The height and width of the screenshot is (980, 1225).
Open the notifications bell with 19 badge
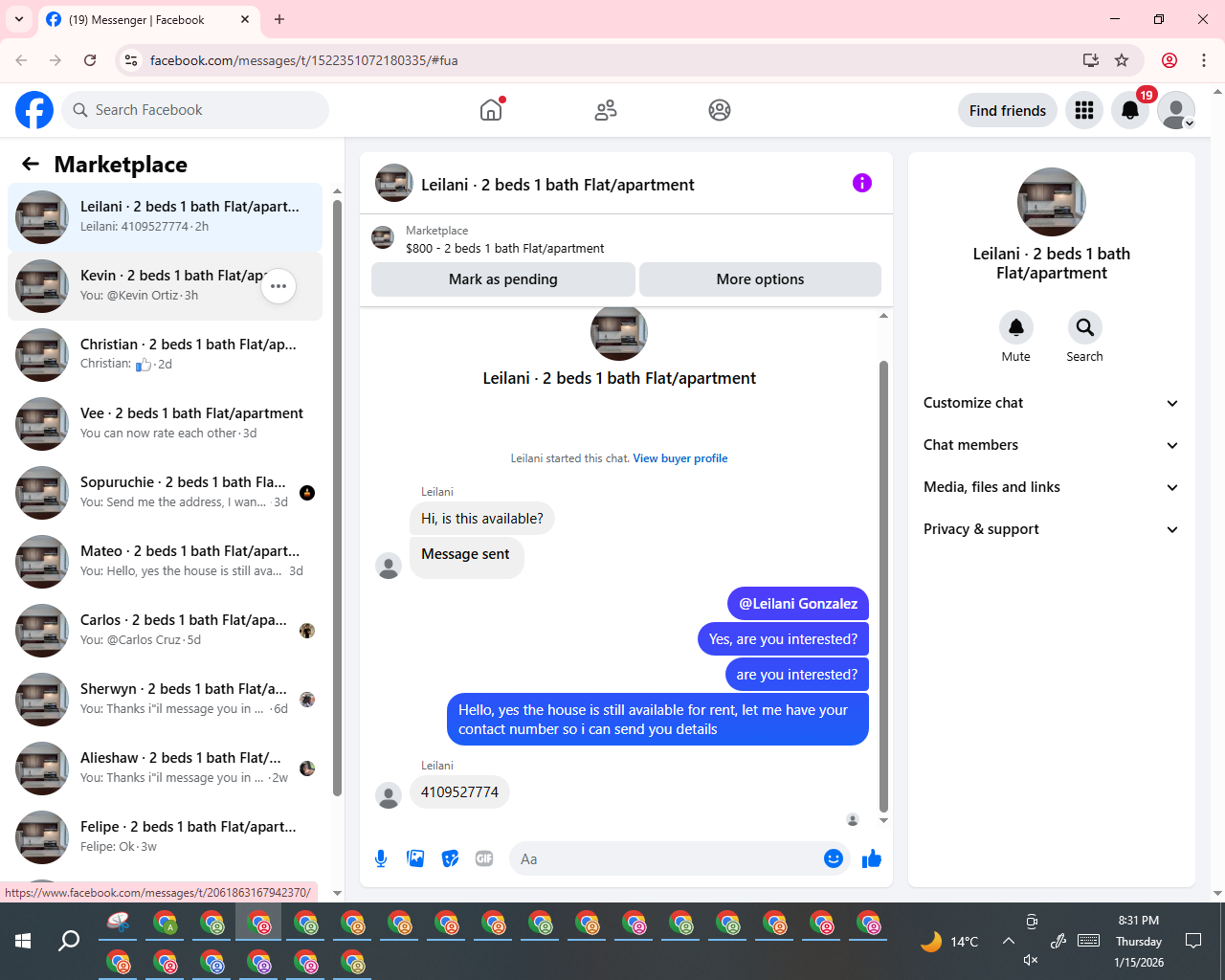[1130, 110]
